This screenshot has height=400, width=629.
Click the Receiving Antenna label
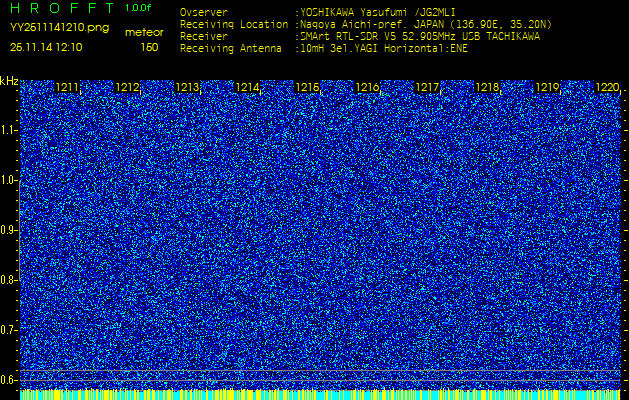pos(231,49)
